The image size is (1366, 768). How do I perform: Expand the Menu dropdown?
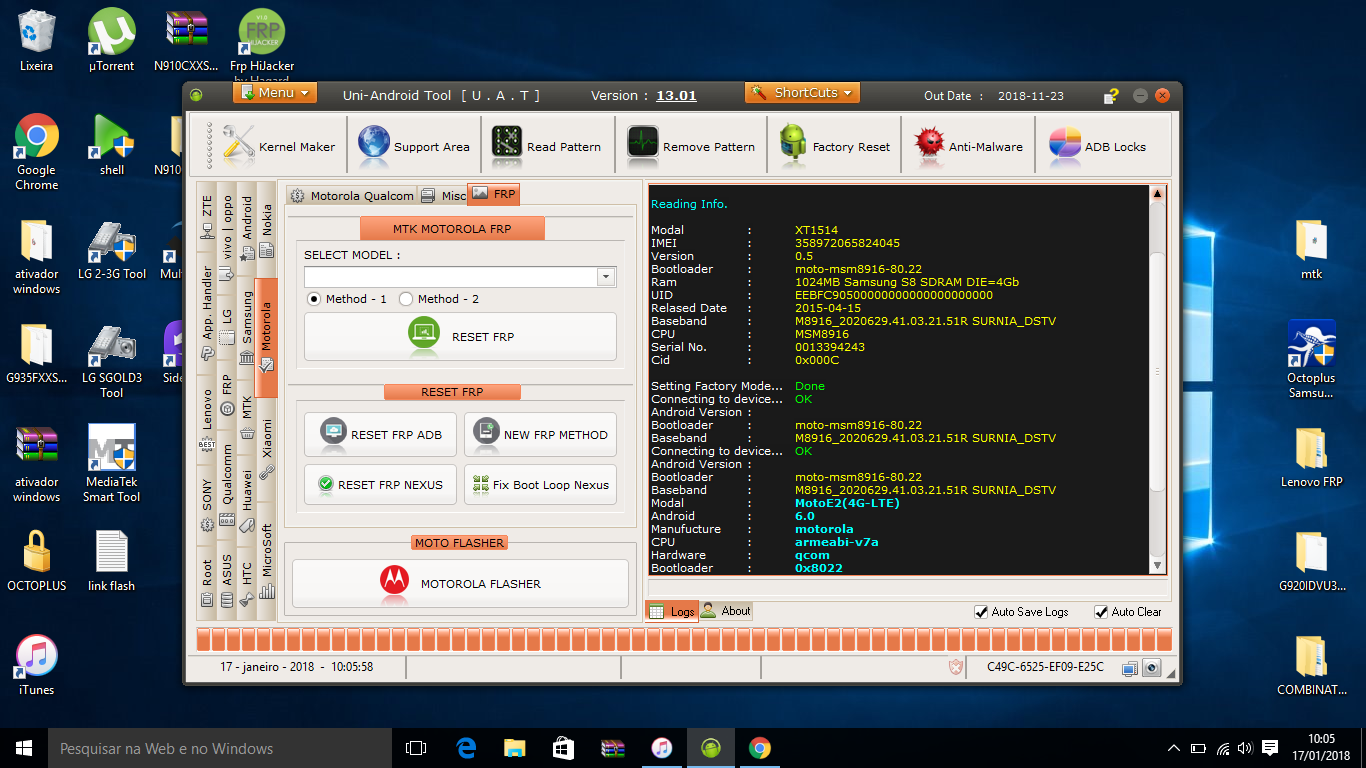pyautogui.click(x=274, y=93)
